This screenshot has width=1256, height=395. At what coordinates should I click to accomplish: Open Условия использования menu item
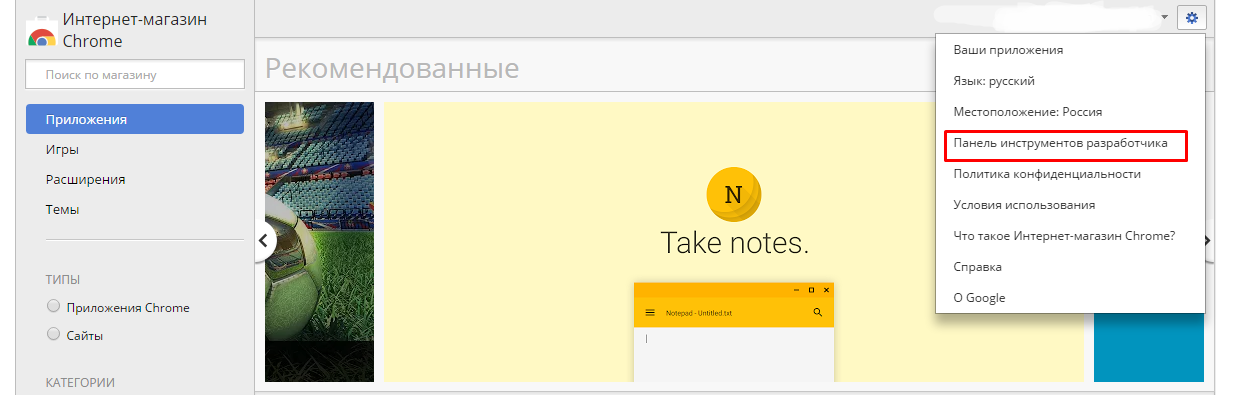(1070, 204)
